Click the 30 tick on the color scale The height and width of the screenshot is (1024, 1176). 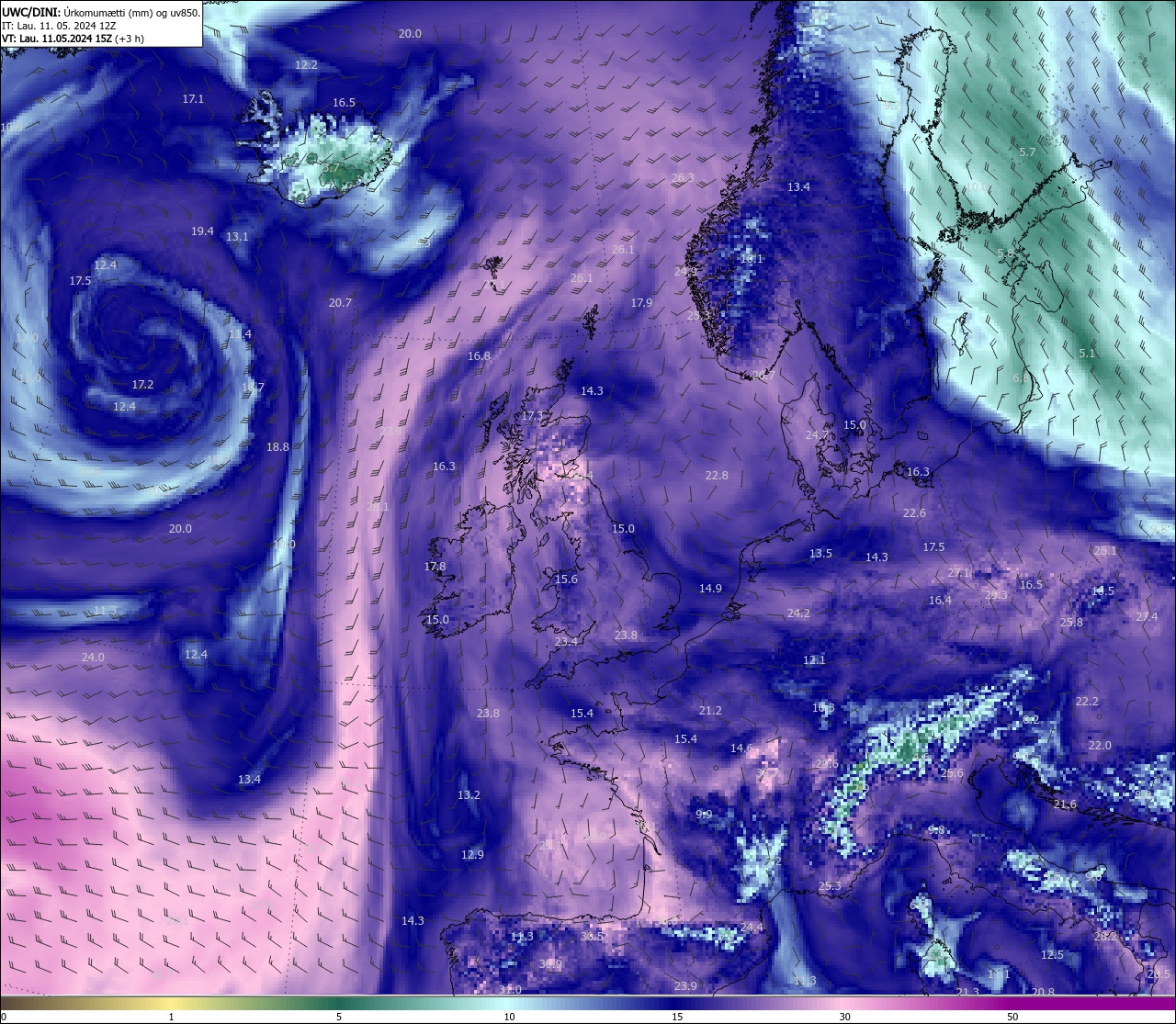coord(844,1017)
